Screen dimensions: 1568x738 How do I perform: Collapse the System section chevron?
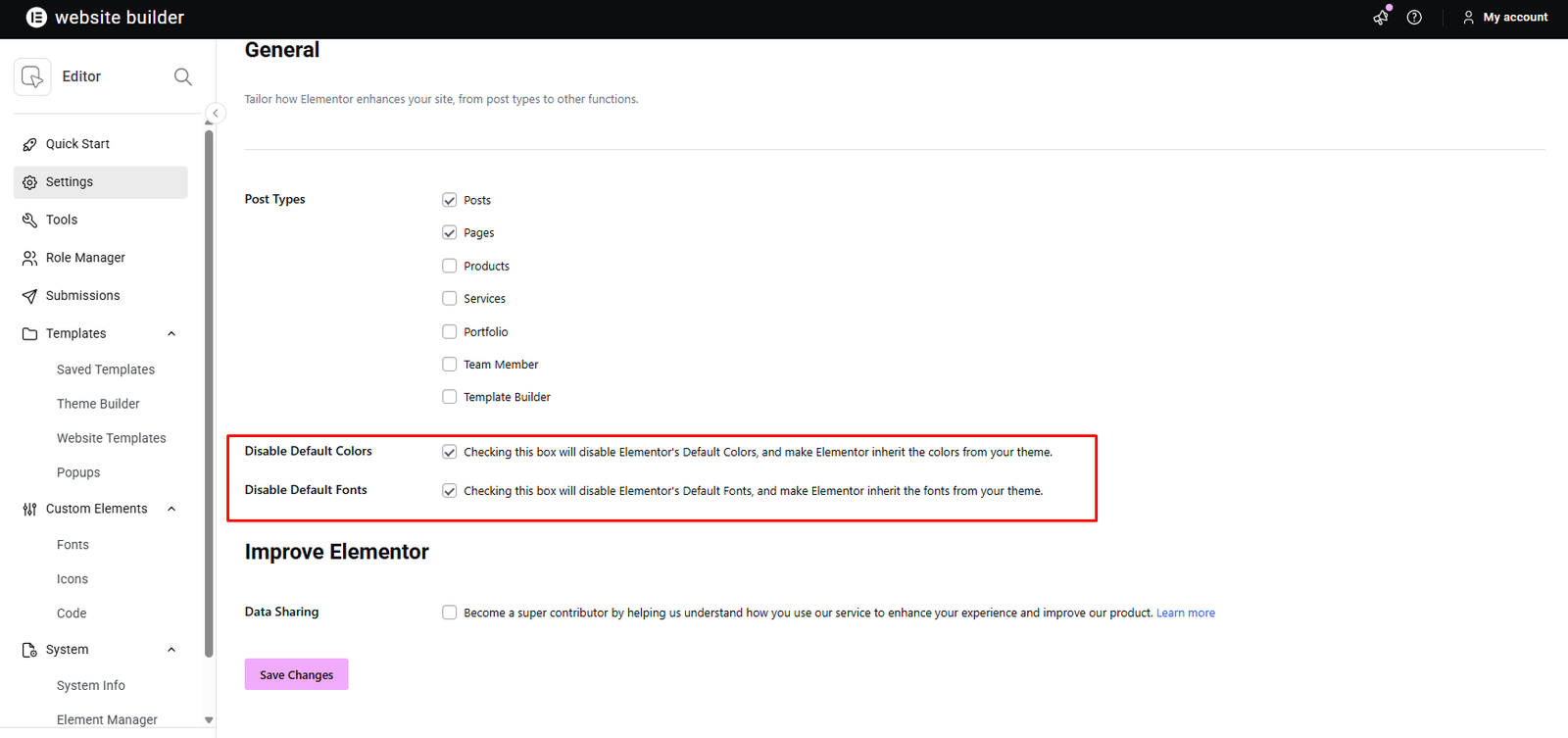point(171,650)
